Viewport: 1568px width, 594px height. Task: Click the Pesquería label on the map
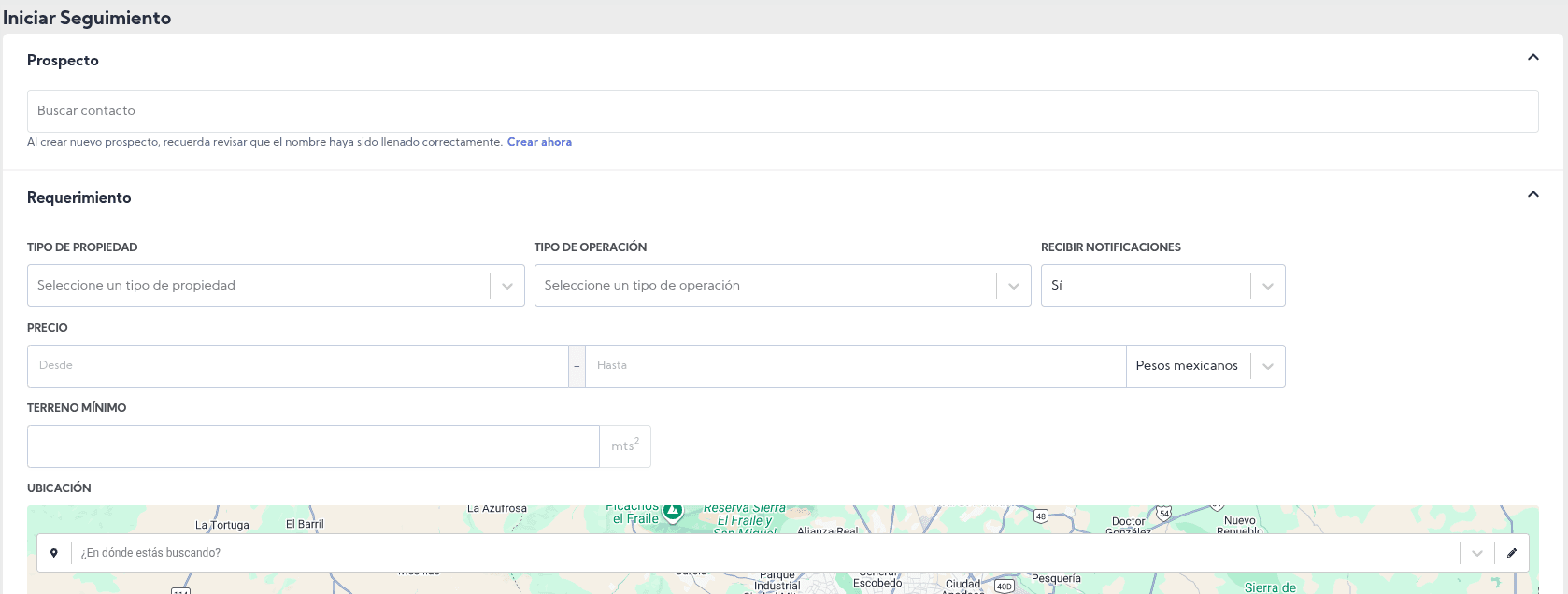point(1056,579)
